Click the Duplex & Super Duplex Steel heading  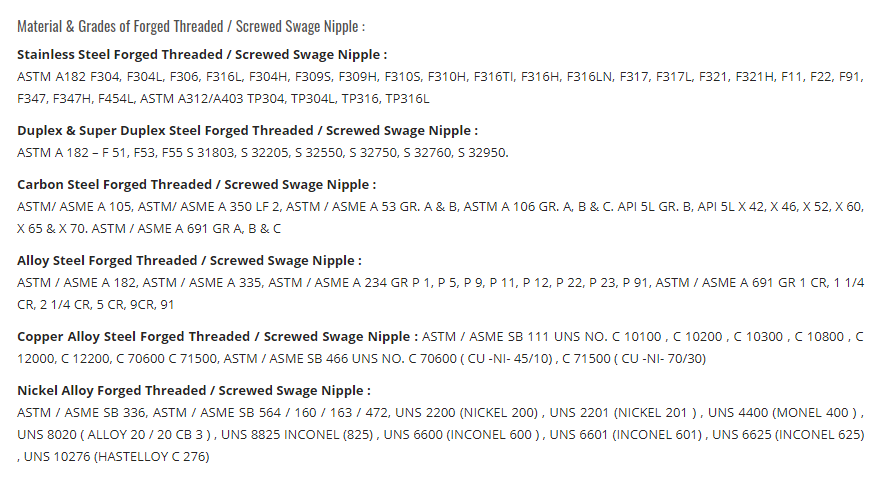[x=248, y=131]
